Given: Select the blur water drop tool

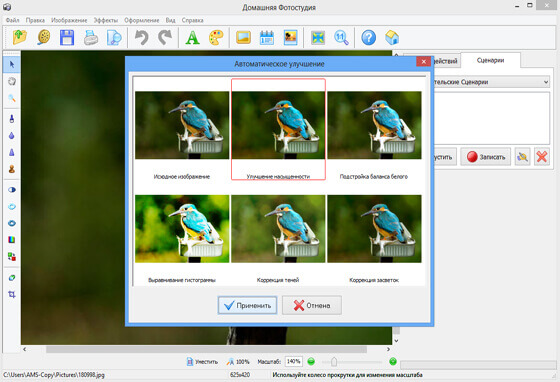Looking at the screenshot, I should [x=12, y=135].
